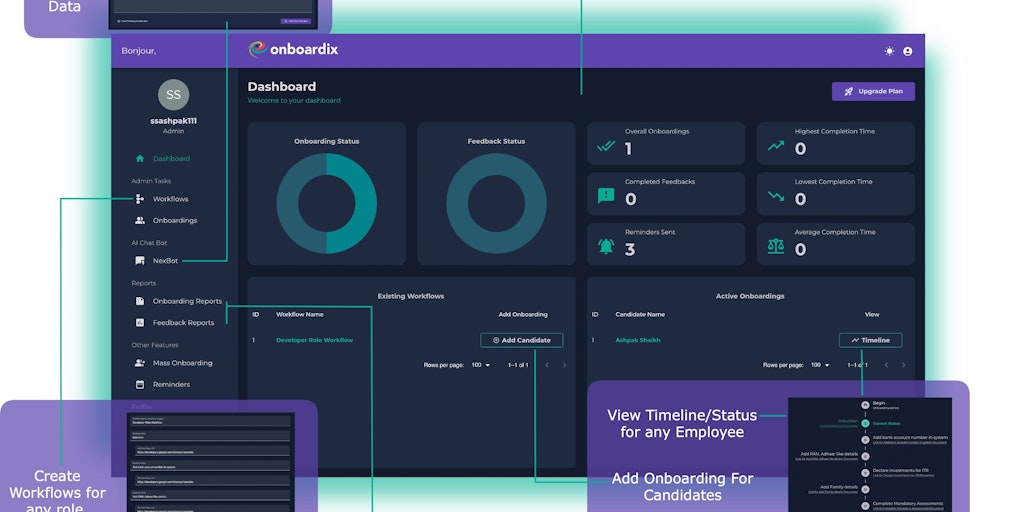Click the Reminders calendar icon
This screenshot has width=1024, height=512.
(140, 384)
